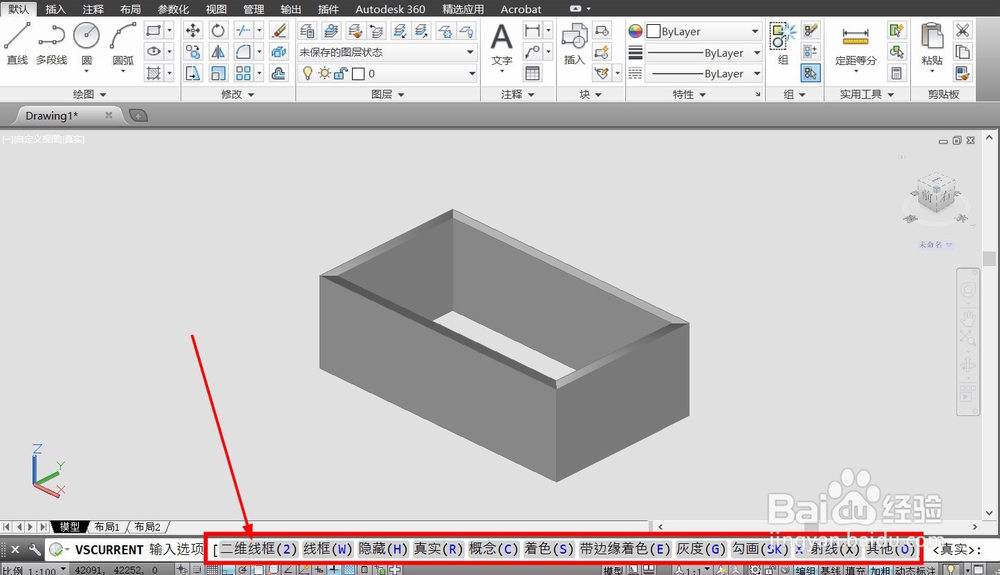Expand the 绘图 panel
Screen dimensions: 1000x575
click(x=89, y=94)
